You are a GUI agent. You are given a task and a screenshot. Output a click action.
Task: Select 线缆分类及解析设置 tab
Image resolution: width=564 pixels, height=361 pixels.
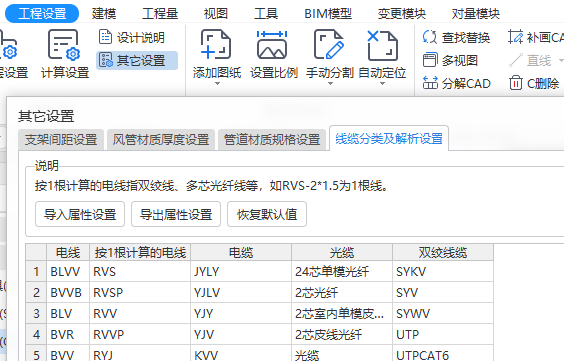pyautogui.click(x=389, y=138)
